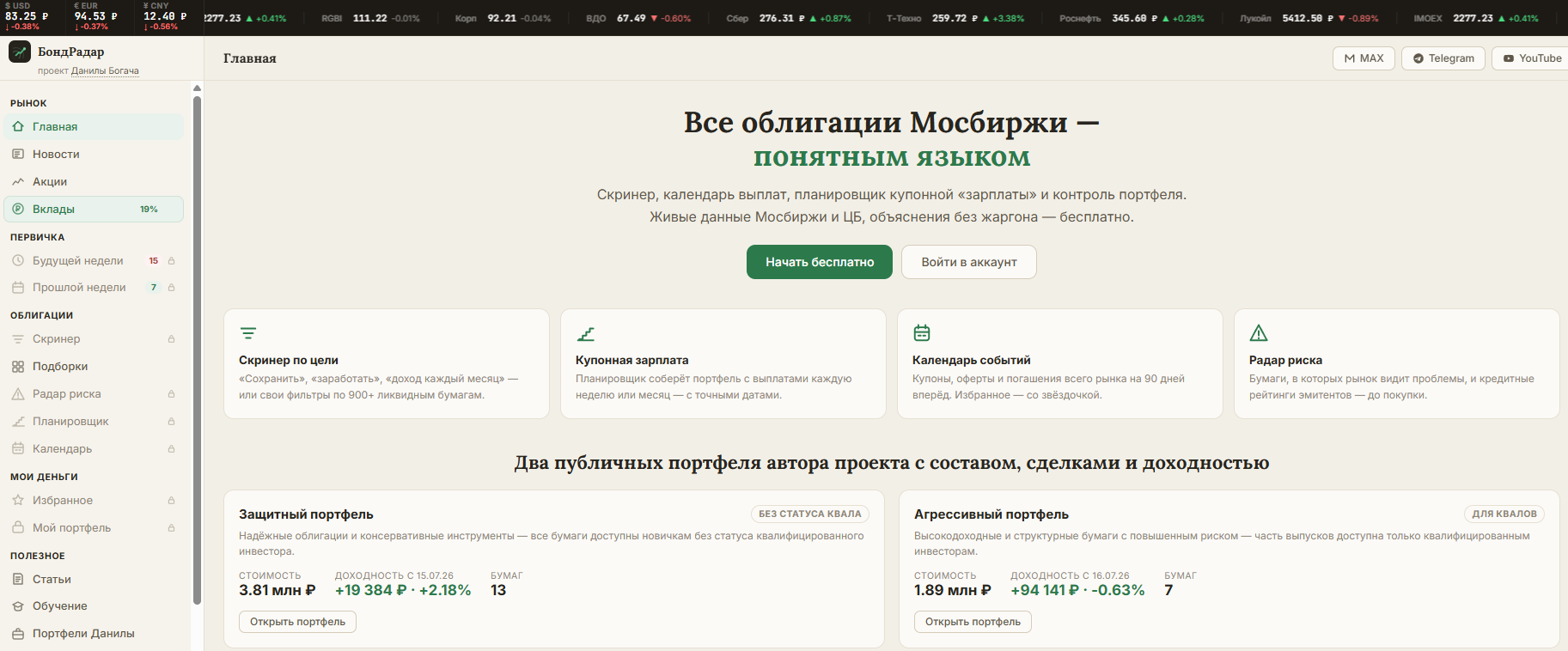Screen dimensions: 1568x651
Task: Open Портфели Данилы in sidebar
Action: [94, 634]
